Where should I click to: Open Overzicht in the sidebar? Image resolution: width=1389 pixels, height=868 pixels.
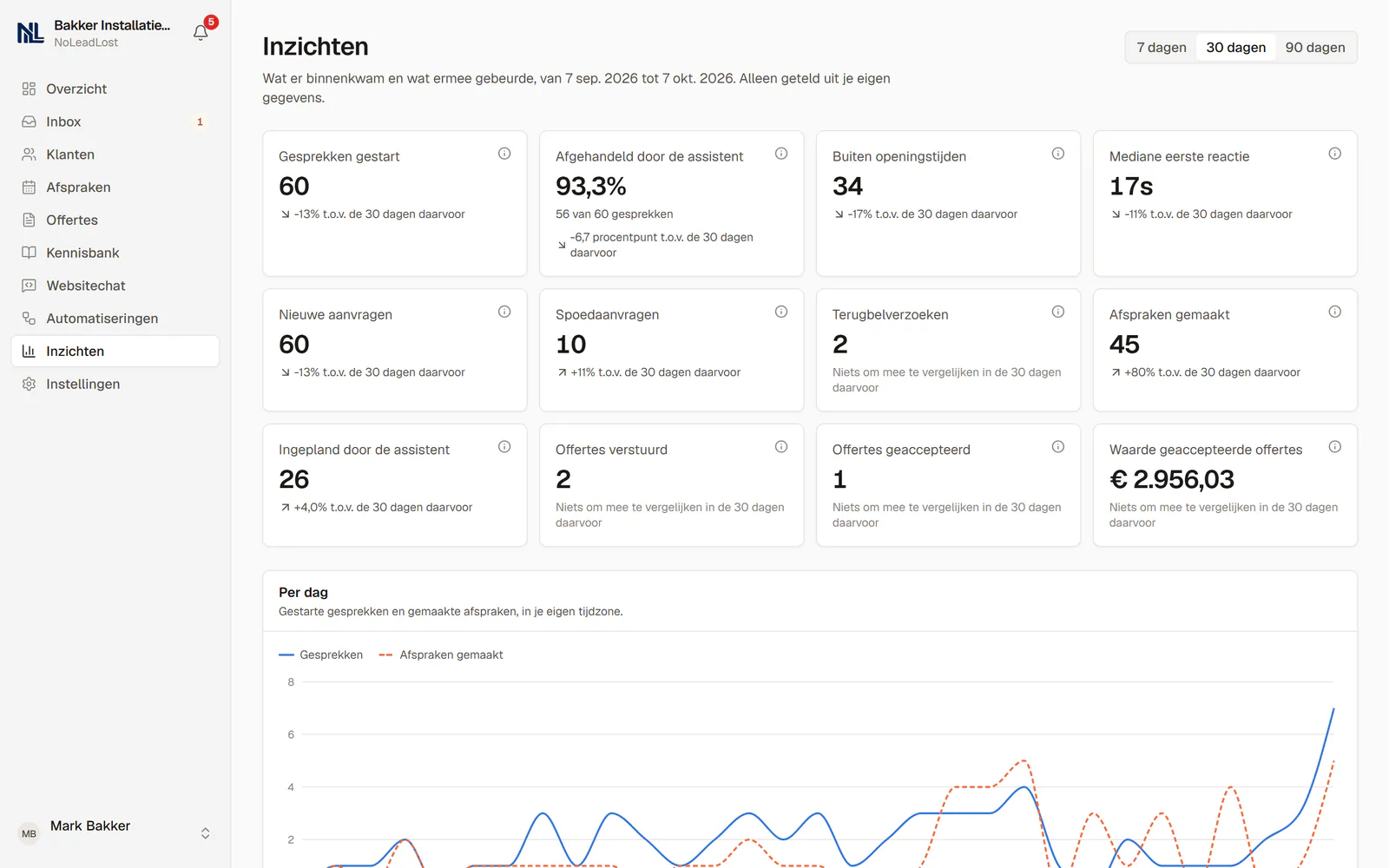pyautogui.click(x=115, y=89)
